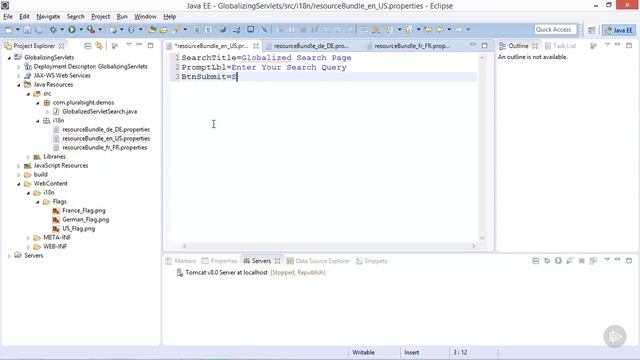The image size is (640, 360).
Task: Select resourceBundle_de_DE.properties in tree
Action: (x=106, y=129)
